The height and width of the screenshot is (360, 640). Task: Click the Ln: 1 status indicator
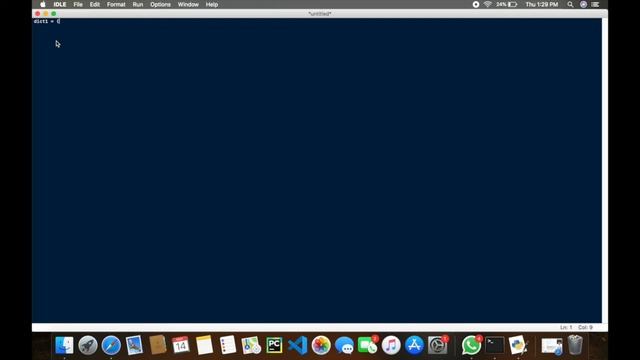(x=566, y=327)
